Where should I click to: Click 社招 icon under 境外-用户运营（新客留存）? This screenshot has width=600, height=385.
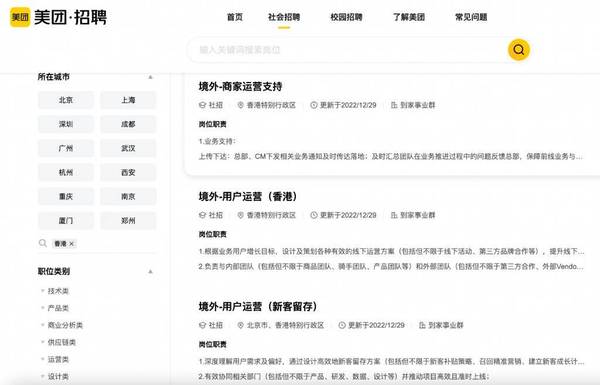pos(202,325)
